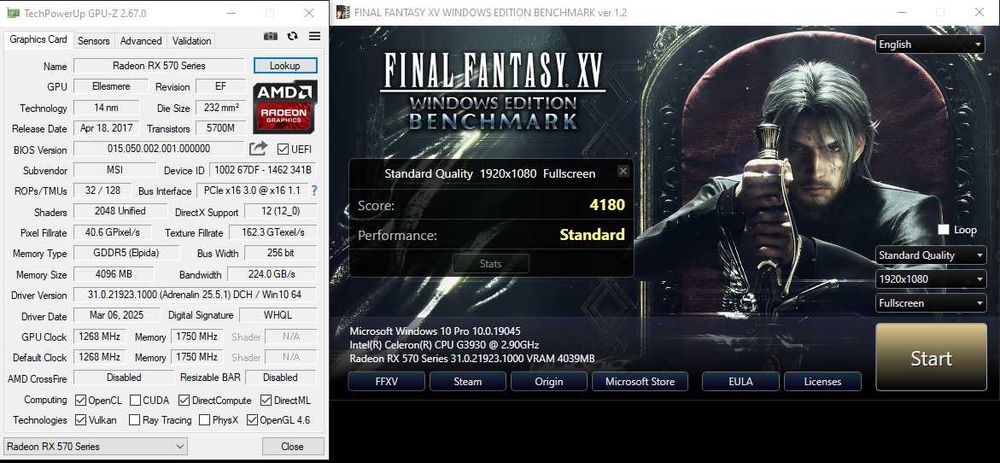Click the score value 4180
The width and height of the screenshot is (1000, 463).
pyautogui.click(x=608, y=205)
